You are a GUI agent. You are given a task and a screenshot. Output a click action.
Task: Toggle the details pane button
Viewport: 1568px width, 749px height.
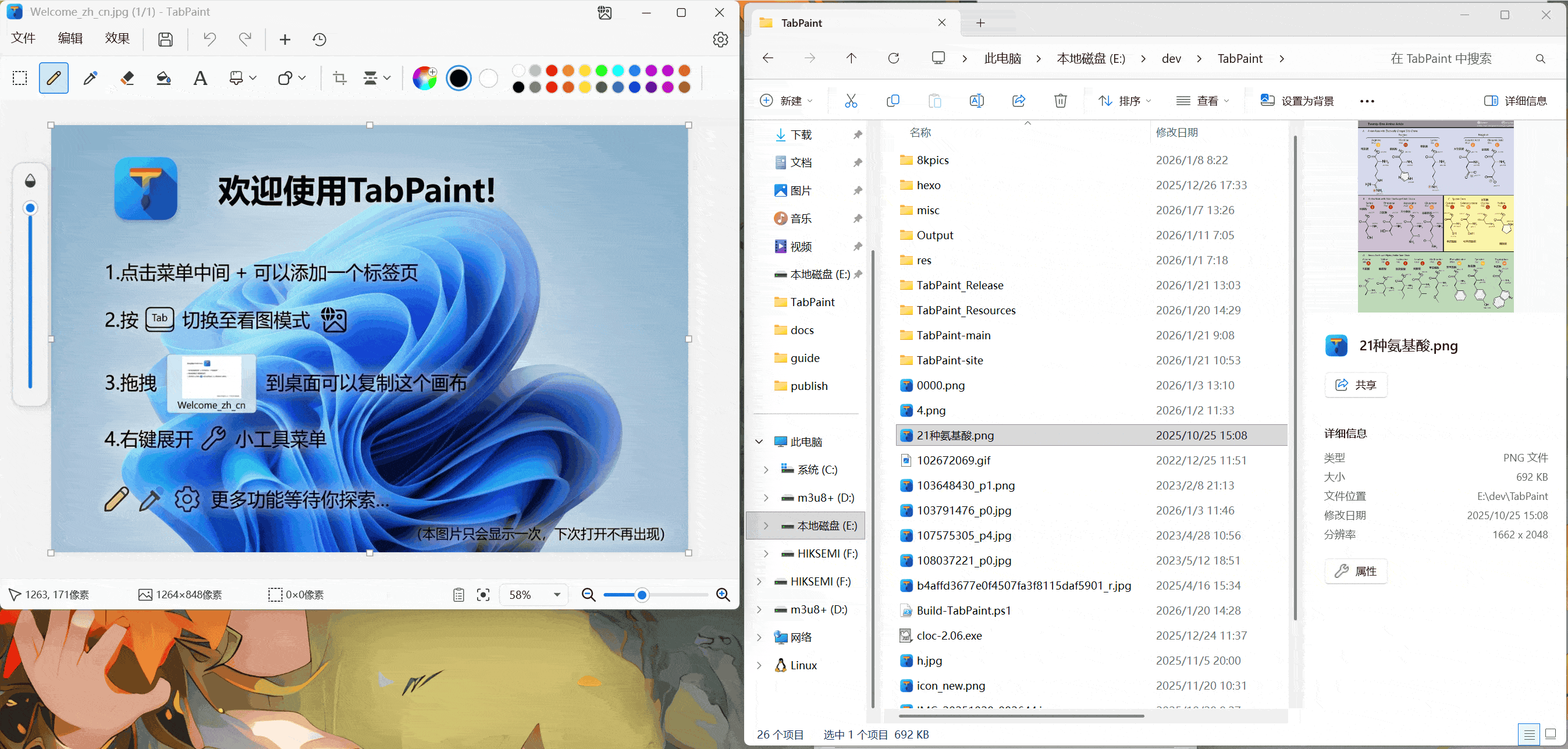coord(1515,101)
